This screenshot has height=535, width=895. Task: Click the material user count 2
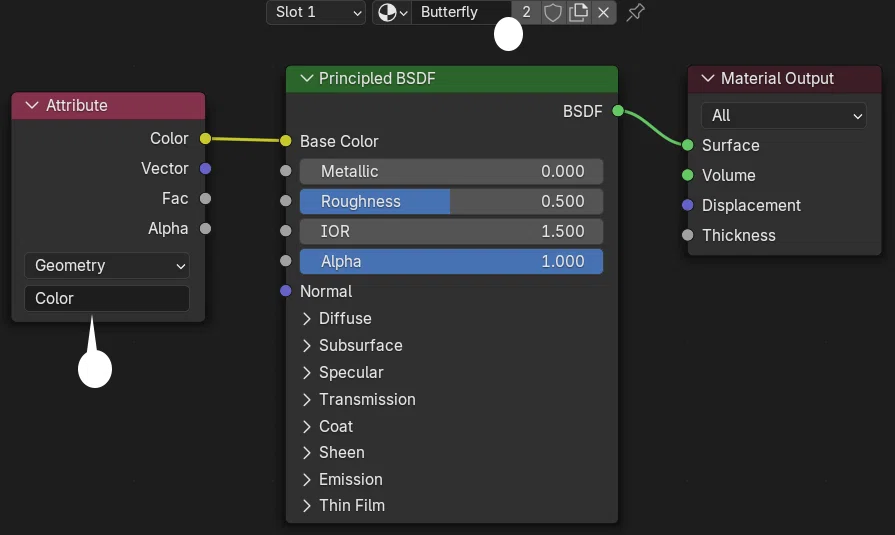[x=526, y=12]
